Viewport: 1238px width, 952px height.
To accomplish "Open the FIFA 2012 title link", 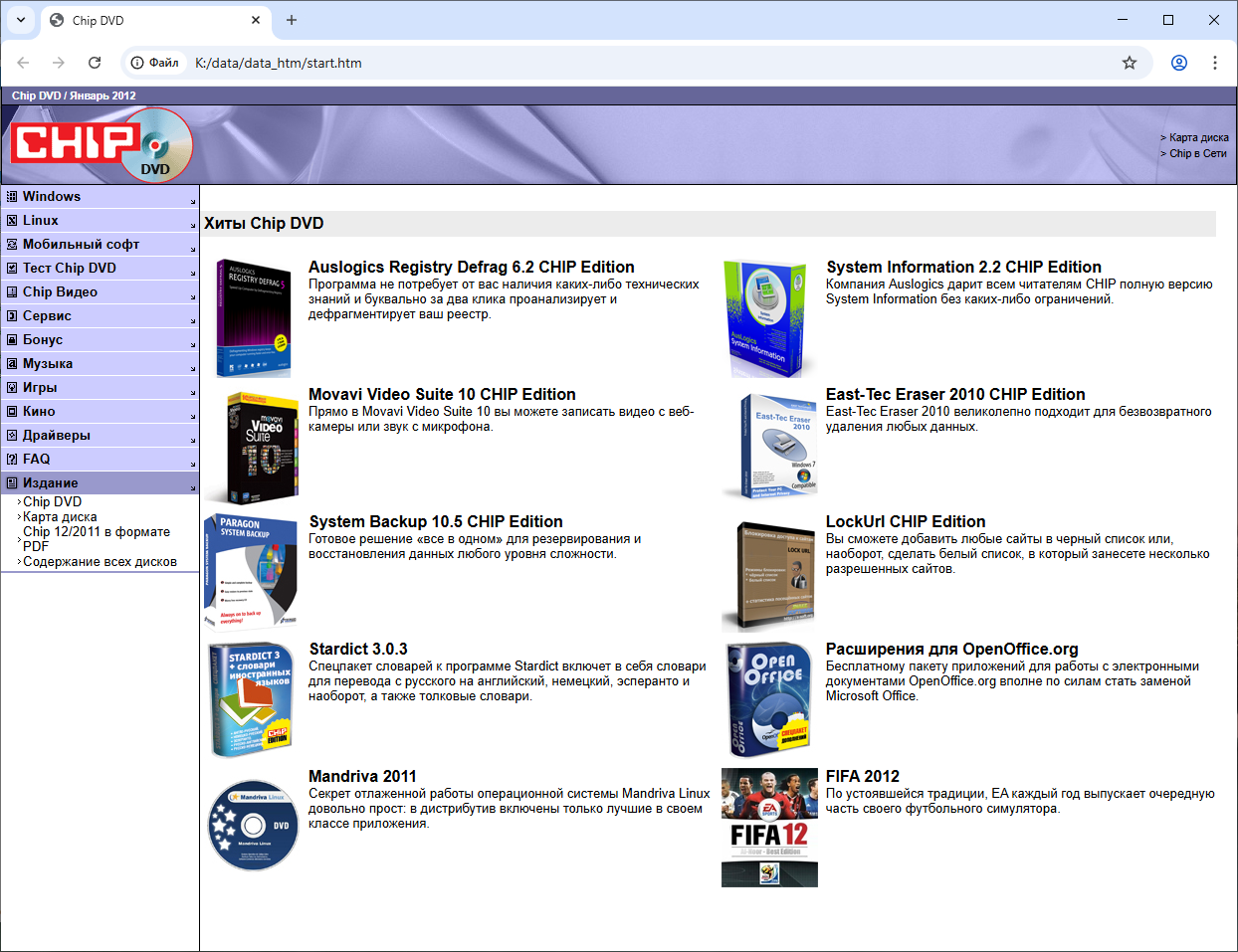I will 863,776.
